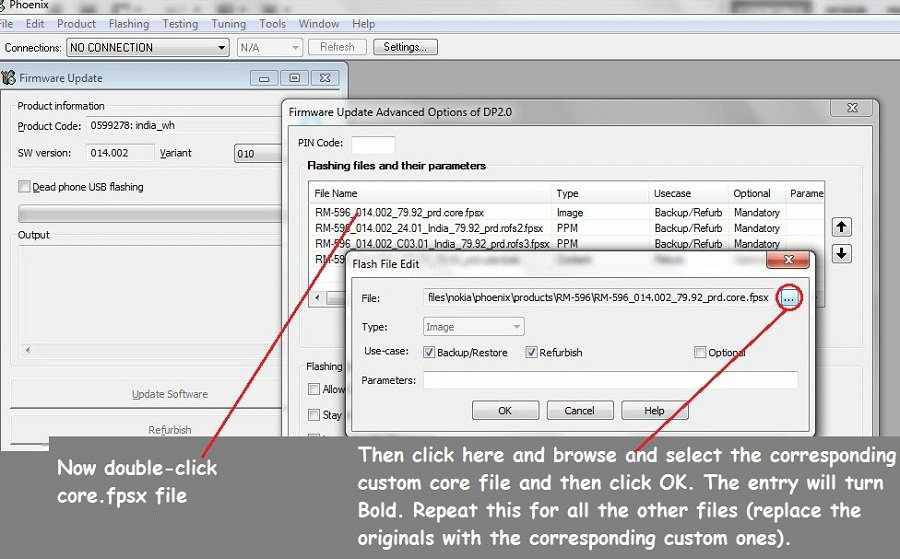Open the Tuning menu
This screenshot has width=900, height=559.
(228, 24)
